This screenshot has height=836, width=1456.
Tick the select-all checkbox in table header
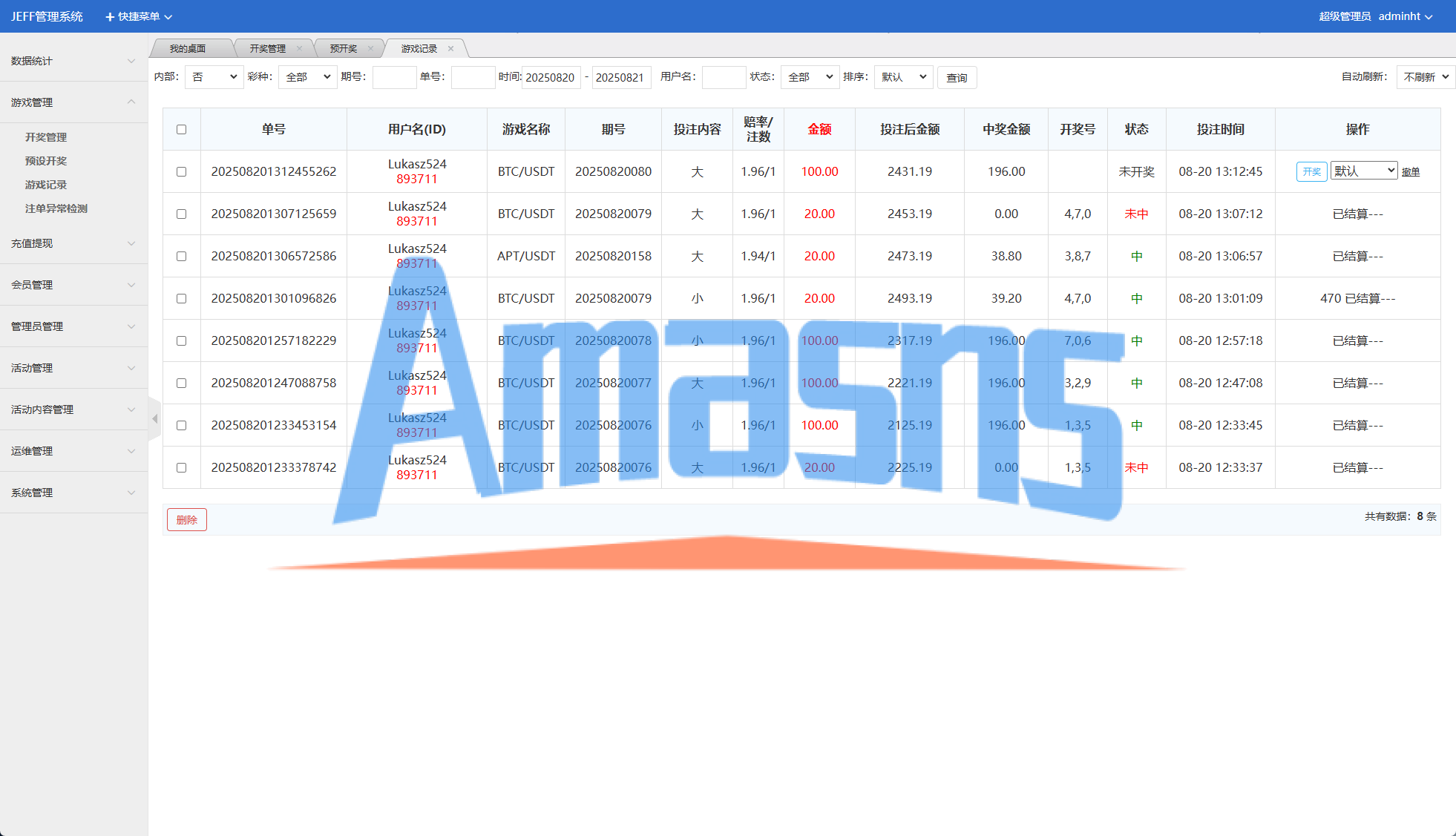(x=181, y=129)
